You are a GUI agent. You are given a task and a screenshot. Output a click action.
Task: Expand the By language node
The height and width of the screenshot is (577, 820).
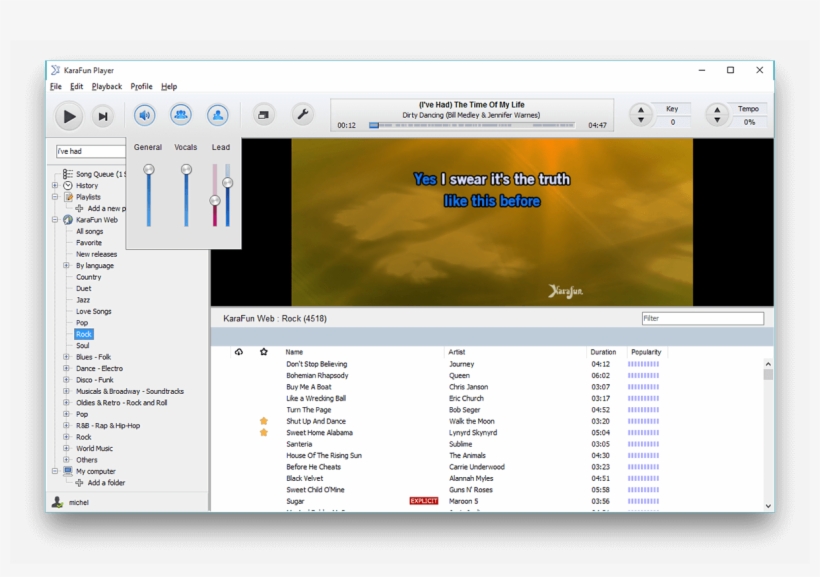coord(66,265)
